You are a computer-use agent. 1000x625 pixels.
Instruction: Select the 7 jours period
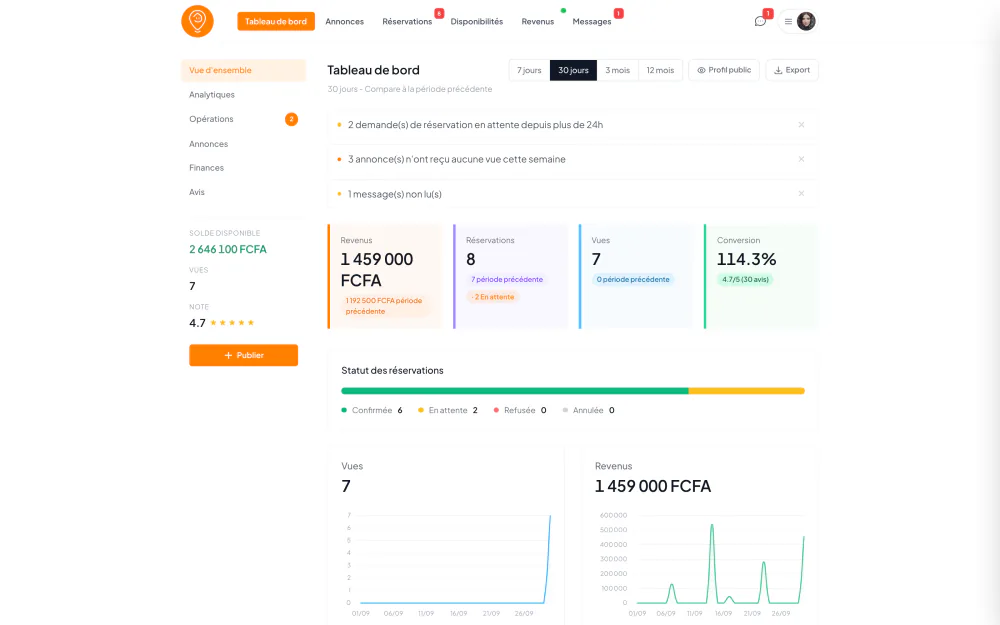(x=529, y=70)
